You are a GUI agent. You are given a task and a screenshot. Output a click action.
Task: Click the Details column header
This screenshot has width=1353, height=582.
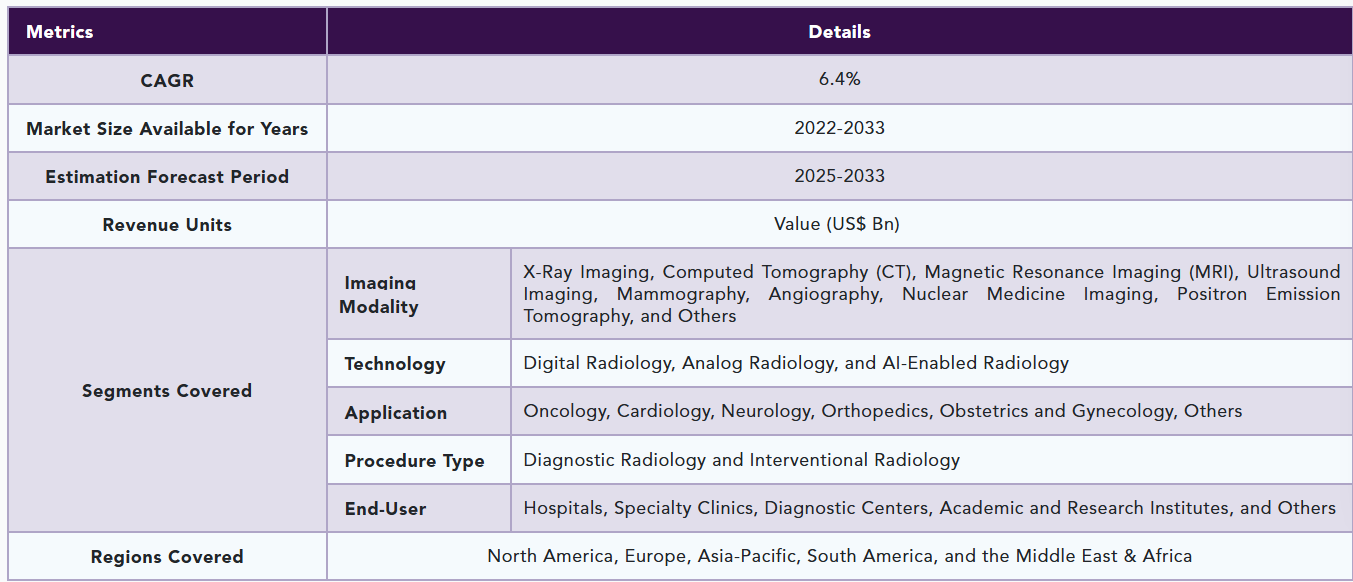tap(839, 32)
